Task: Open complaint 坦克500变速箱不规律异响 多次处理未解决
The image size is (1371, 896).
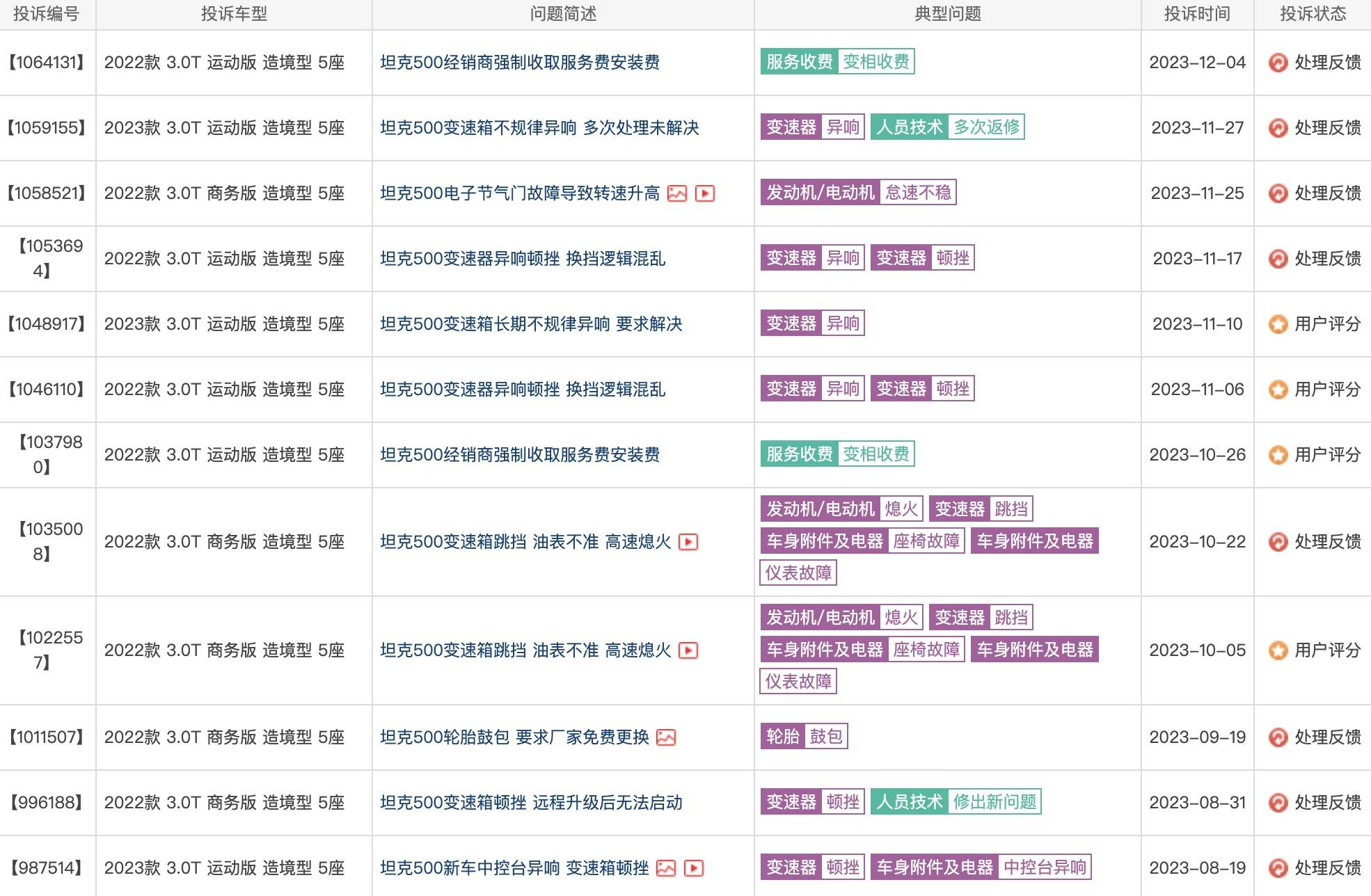Action: 539,128
